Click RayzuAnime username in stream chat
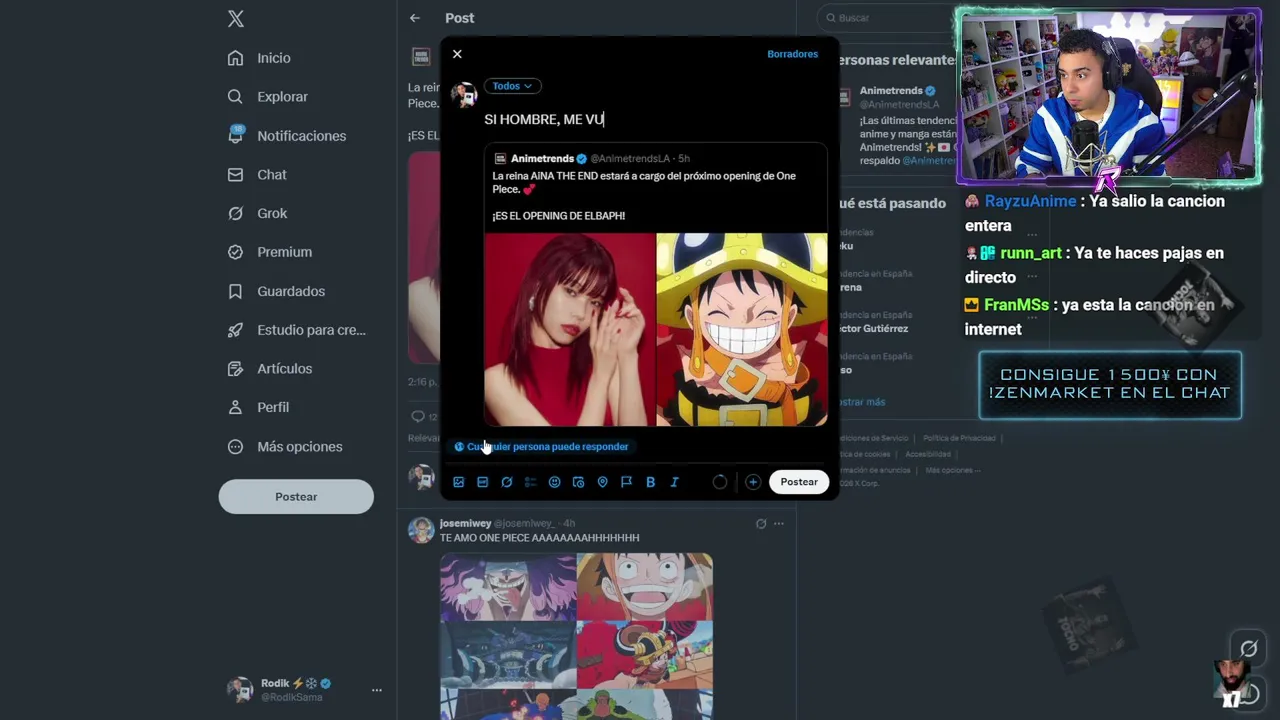This screenshot has height=720, width=1280. tap(1030, 201)
